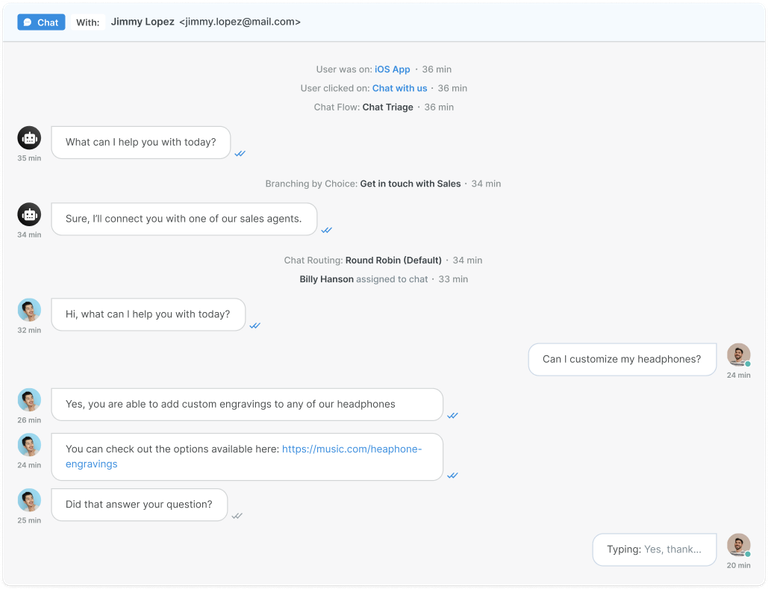The height and width of the screenshot is (589, 768).
Task: Click 'Round Robin (Default)' routing text
Action: [x=393, y=260]
